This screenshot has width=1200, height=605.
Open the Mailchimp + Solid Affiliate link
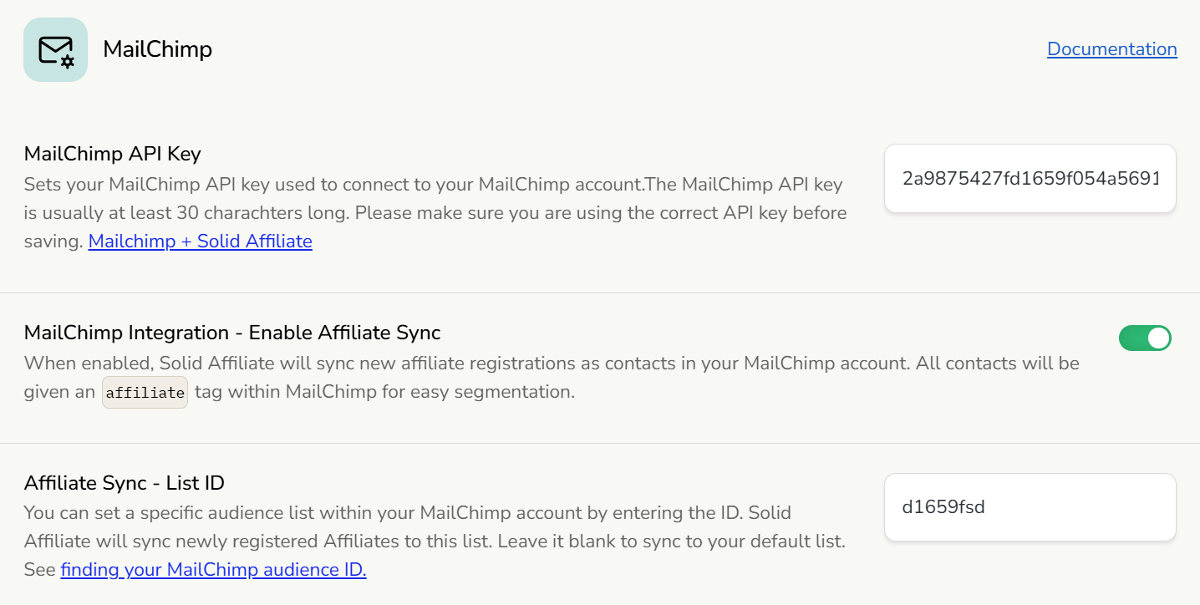pos(200,241)
